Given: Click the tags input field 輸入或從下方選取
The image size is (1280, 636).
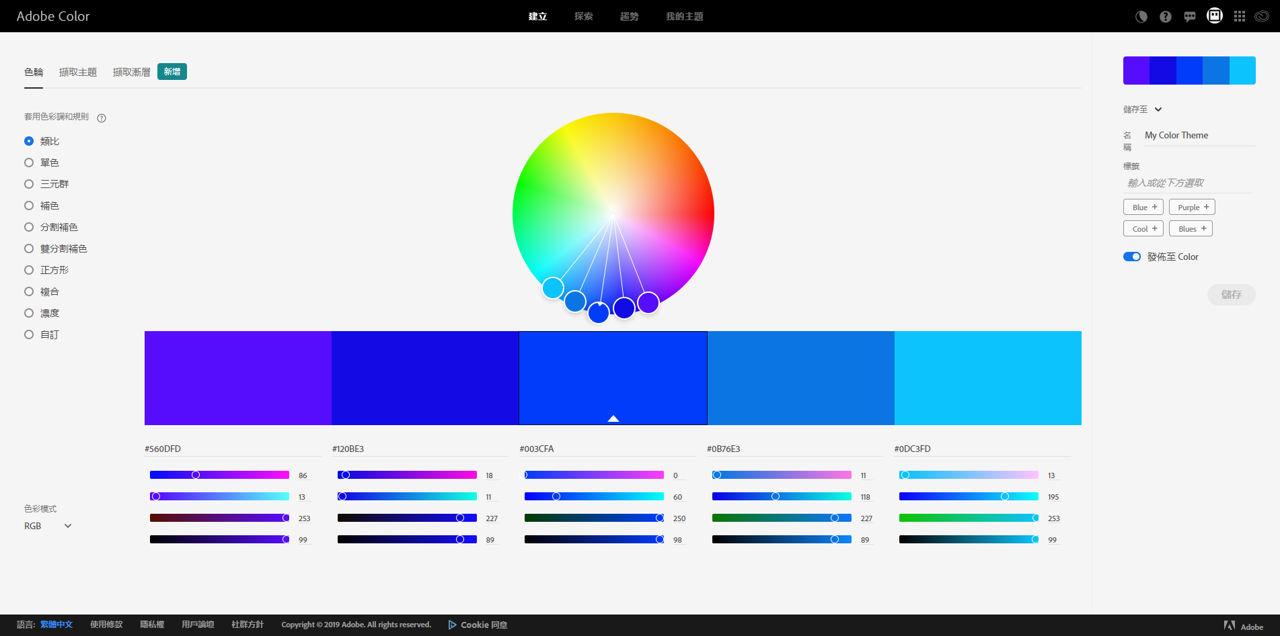Looking at the screenshot, I should click(1189, 183).
